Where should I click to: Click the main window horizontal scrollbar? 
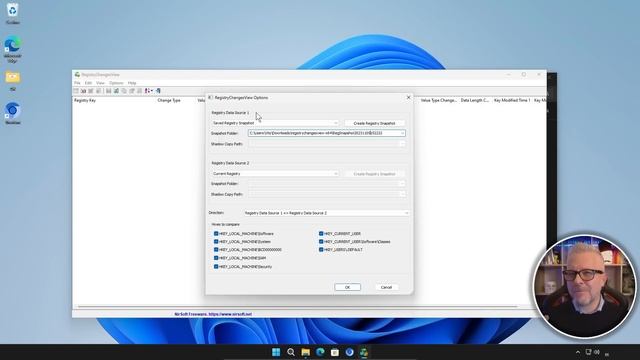click(297, 307)
